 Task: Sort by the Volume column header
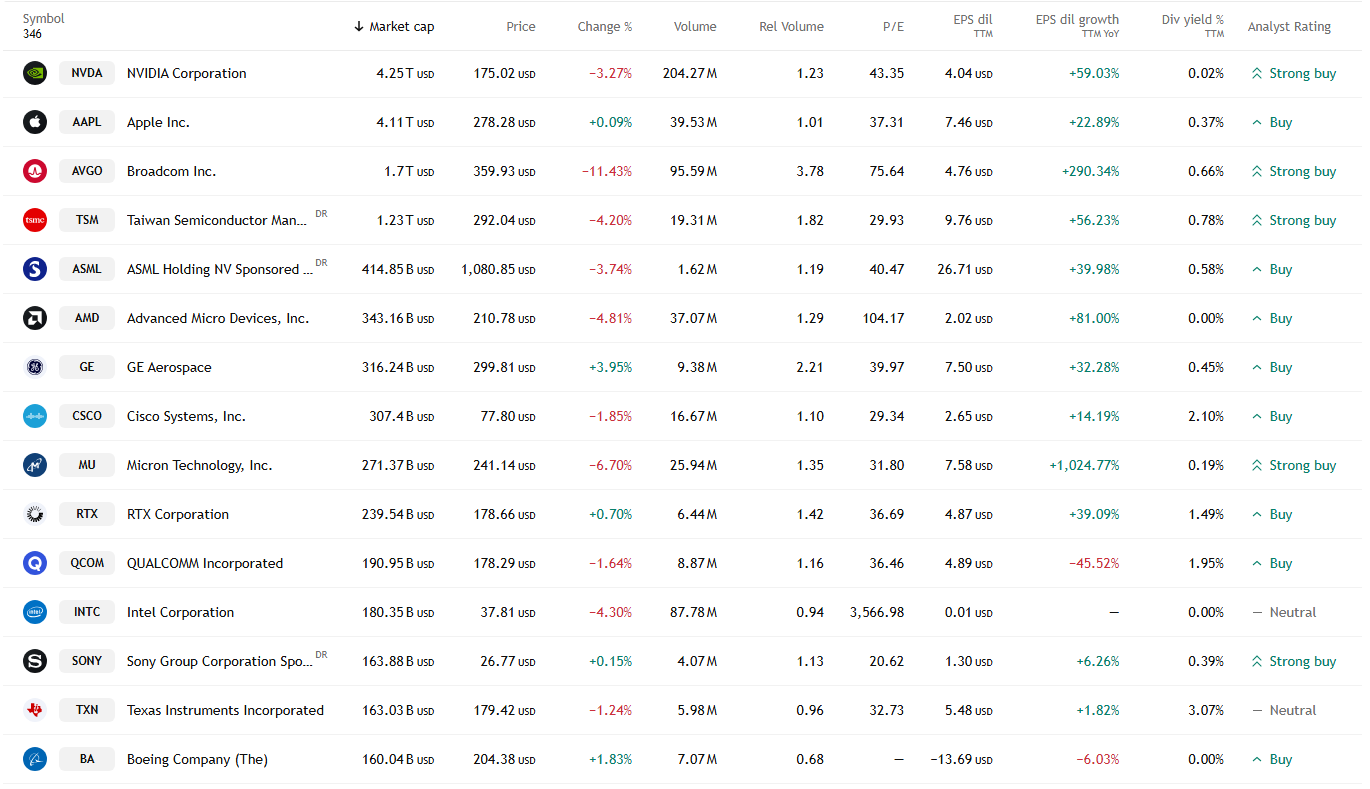click(x=695, y=27)
